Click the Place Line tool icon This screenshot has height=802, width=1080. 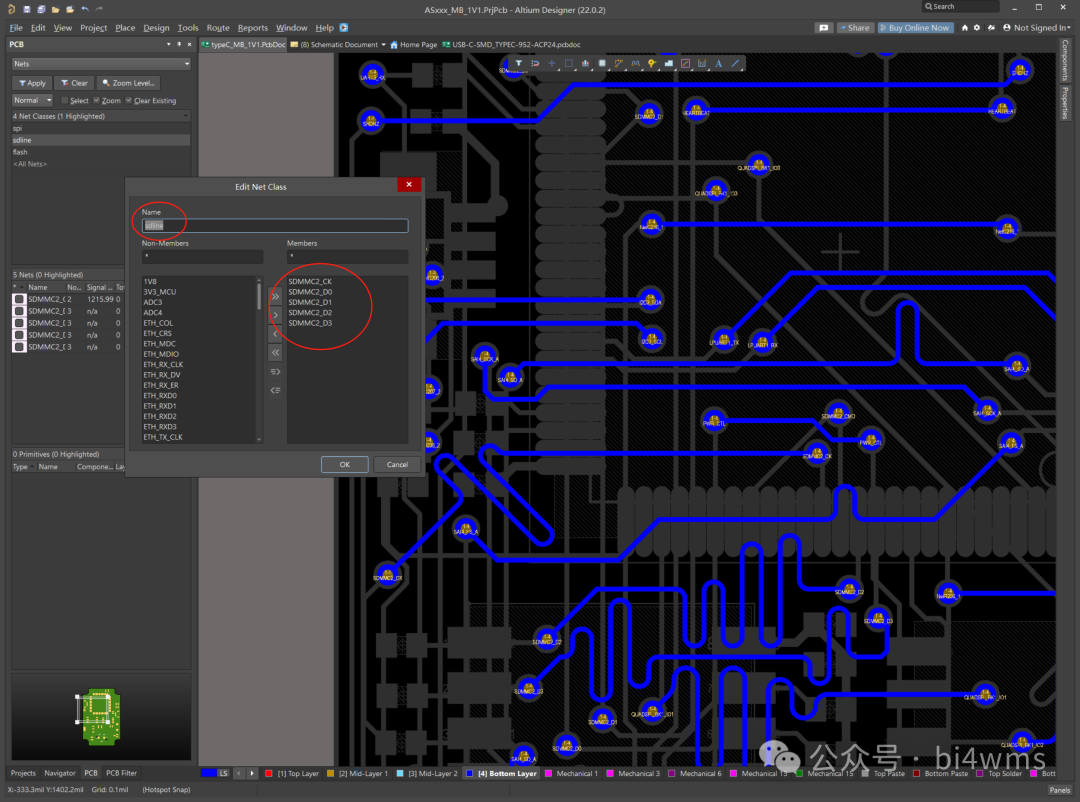(x=735, y=63)
